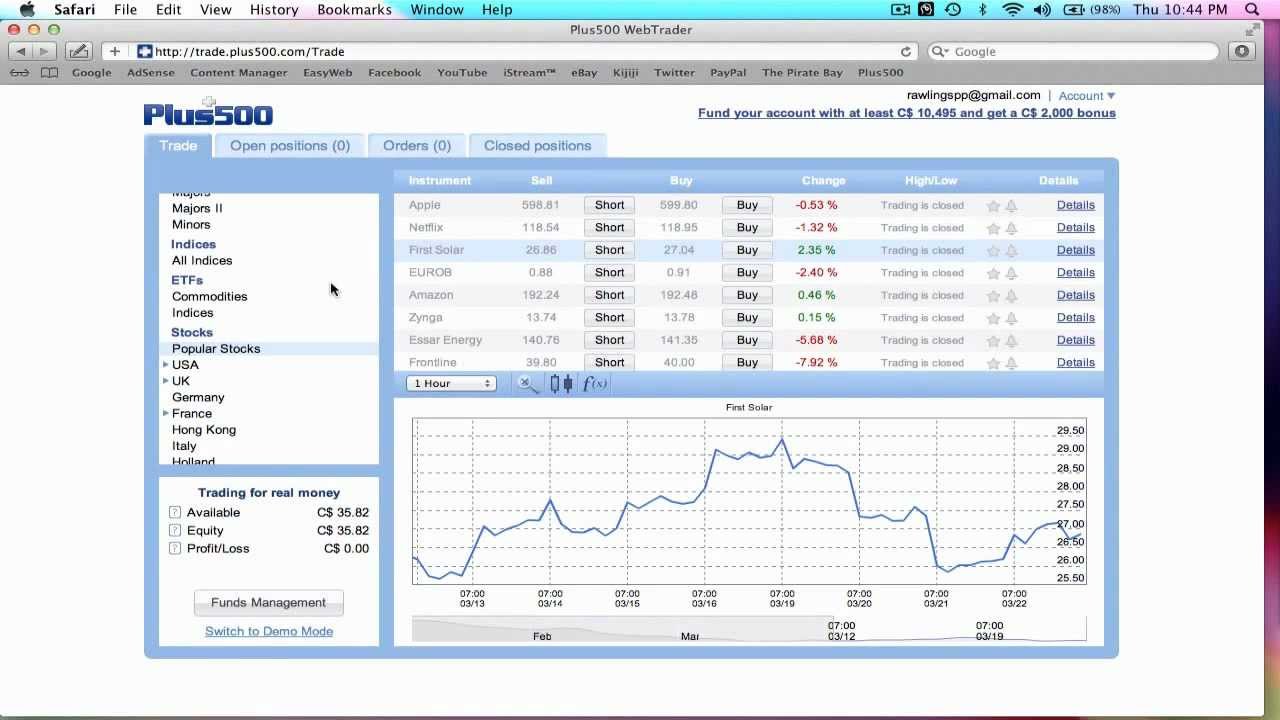This screenshot has width=1280, height=720.
Task: Open Funds Management button
Action: (x=268, y=603)
